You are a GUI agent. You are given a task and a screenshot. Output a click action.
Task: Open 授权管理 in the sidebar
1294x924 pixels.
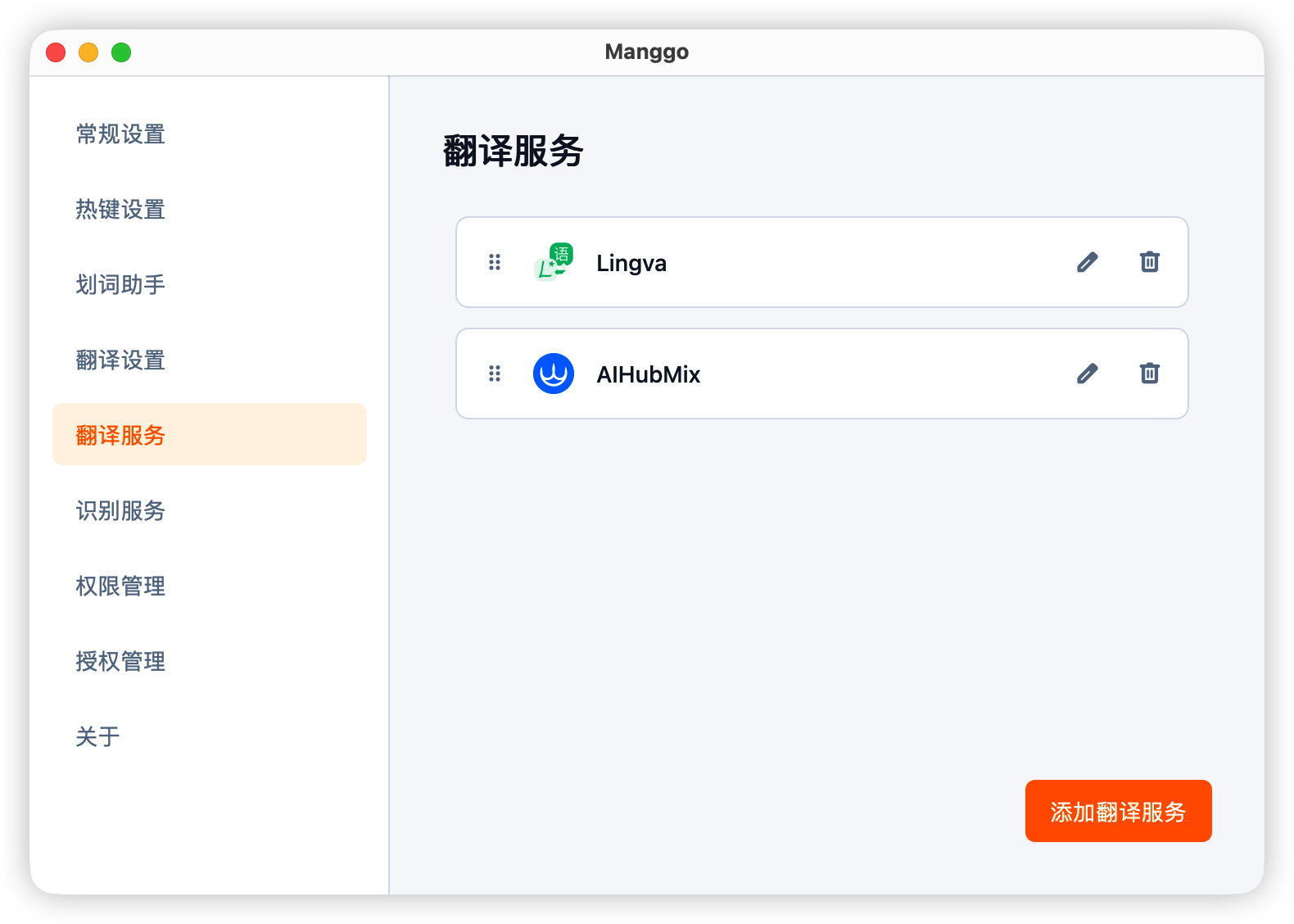click(210, 662)
